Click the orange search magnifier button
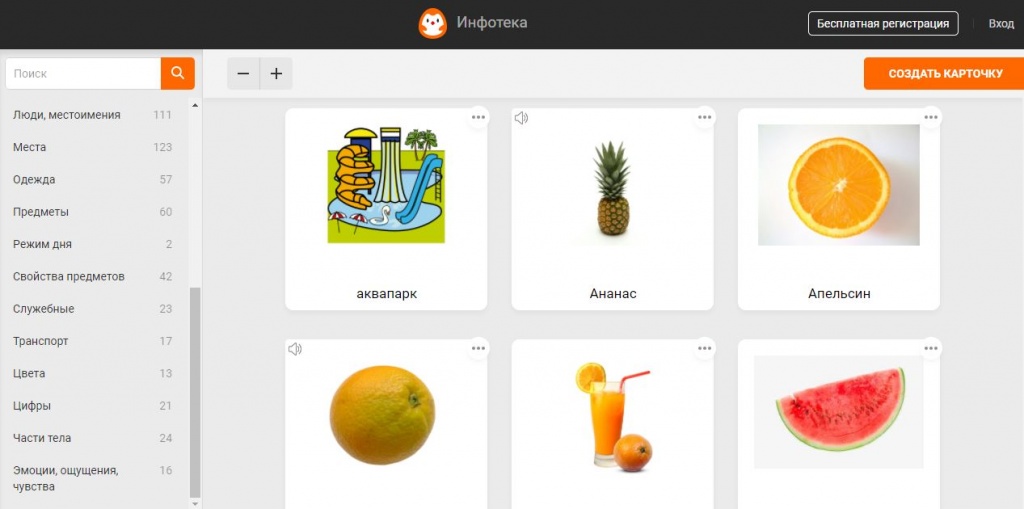Viewport: 1024px width, 509px height. tap(178, 73)
